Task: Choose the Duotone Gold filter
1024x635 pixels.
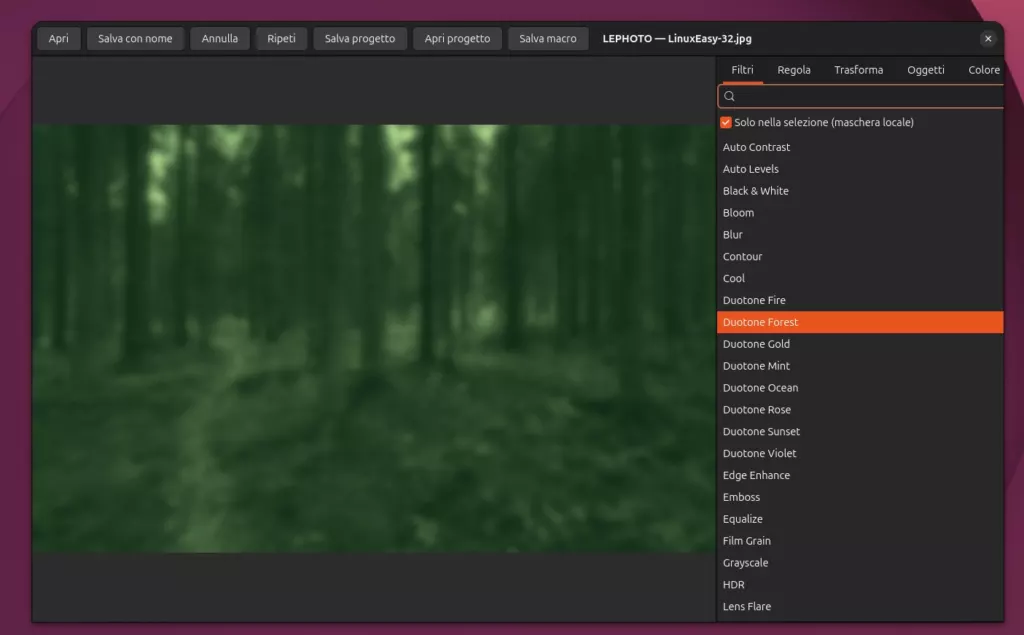Action: pyautogui.click(x=860, y=344)
